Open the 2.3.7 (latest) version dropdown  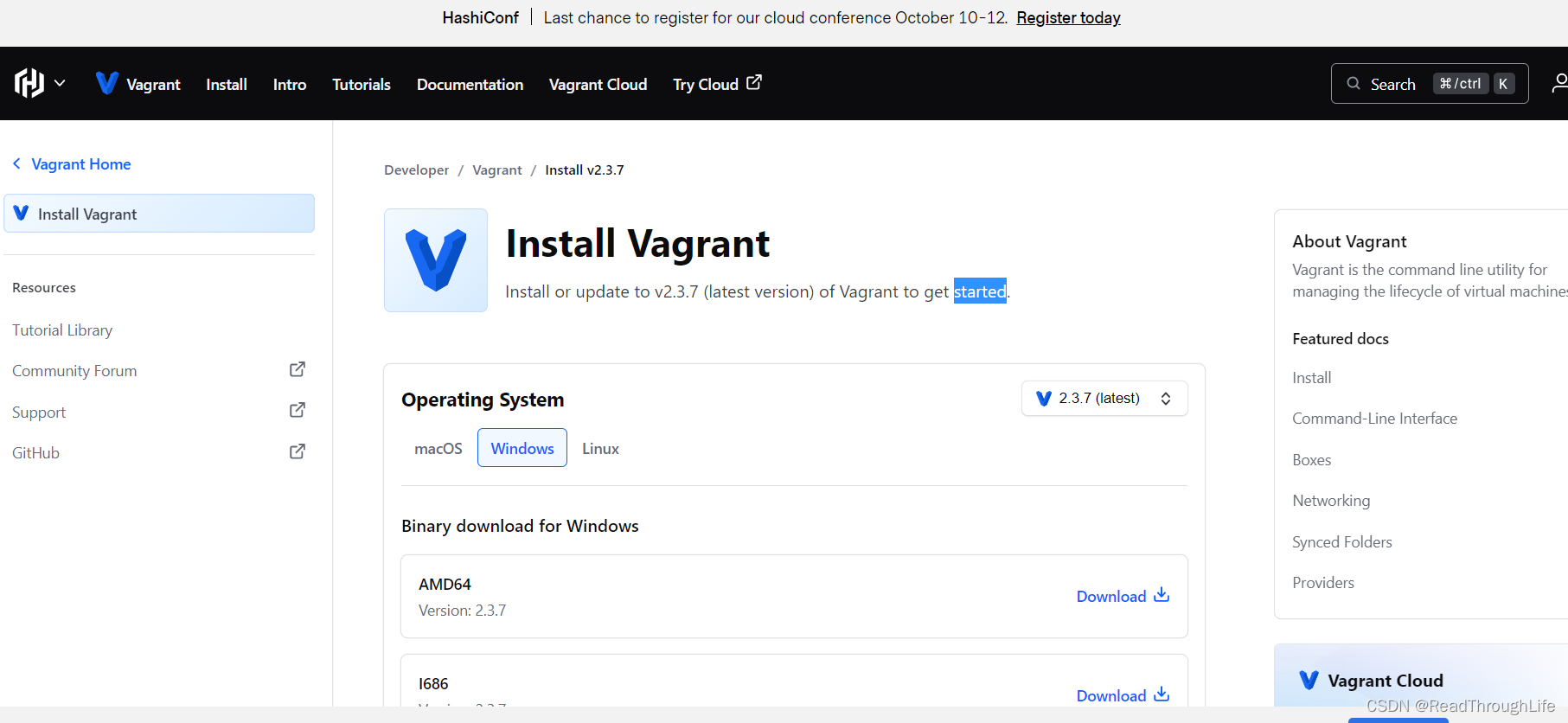coord(1104,399)
